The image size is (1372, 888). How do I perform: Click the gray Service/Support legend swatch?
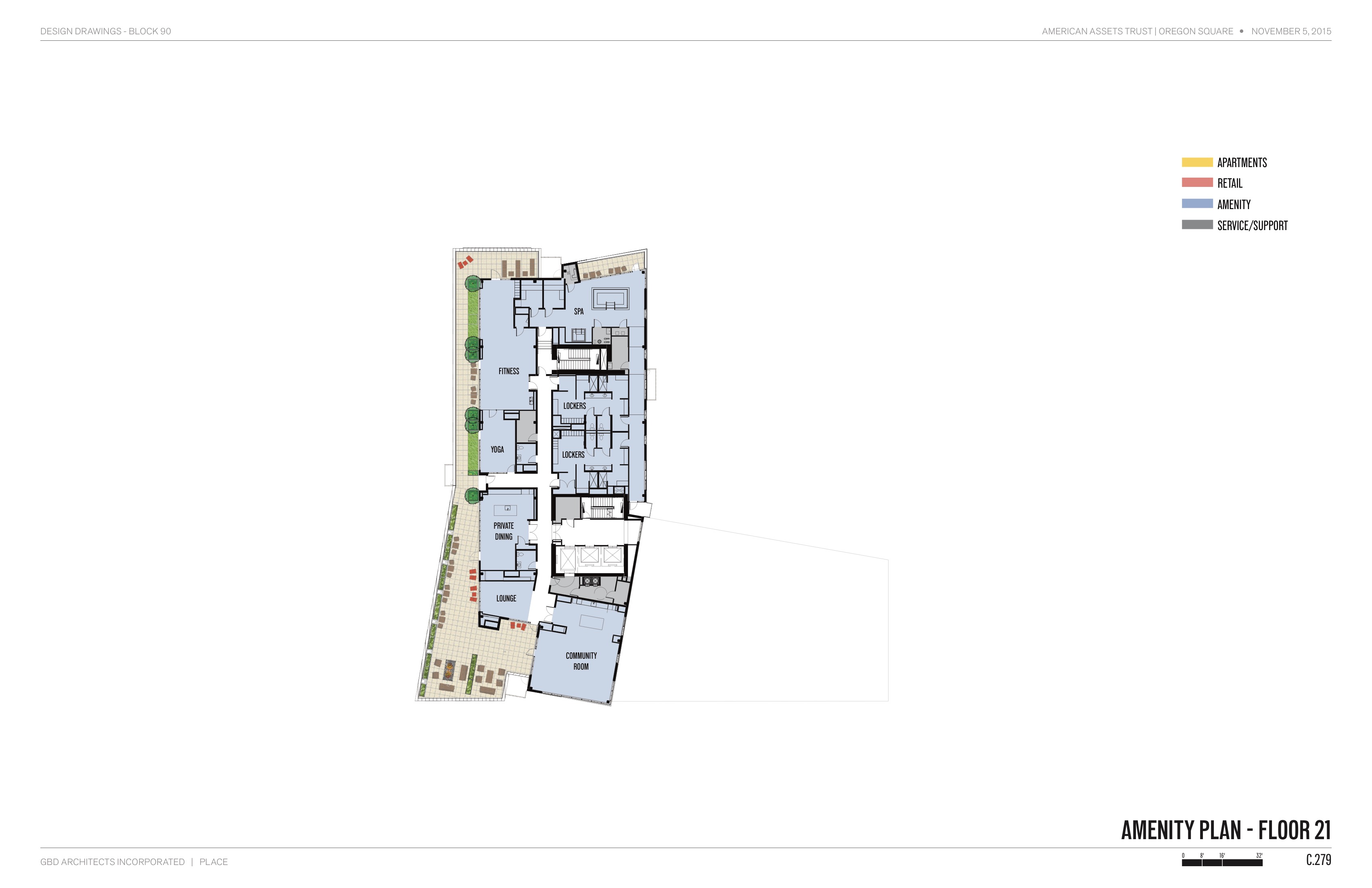pyautogui.click(x=1197, y=225)
